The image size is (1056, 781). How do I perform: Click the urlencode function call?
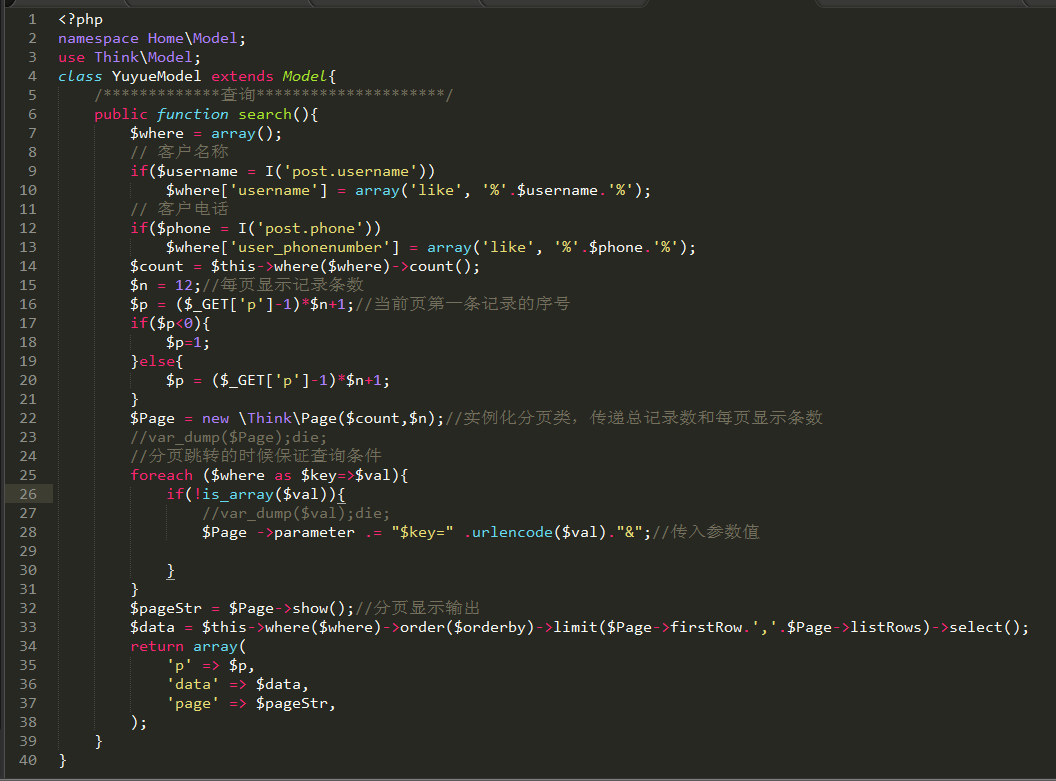[509, 532]
